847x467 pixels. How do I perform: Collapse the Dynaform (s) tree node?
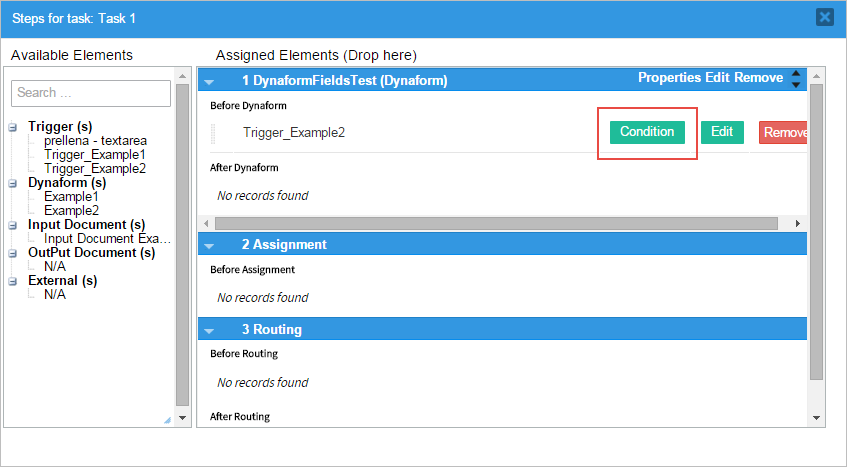pos(13,183)
